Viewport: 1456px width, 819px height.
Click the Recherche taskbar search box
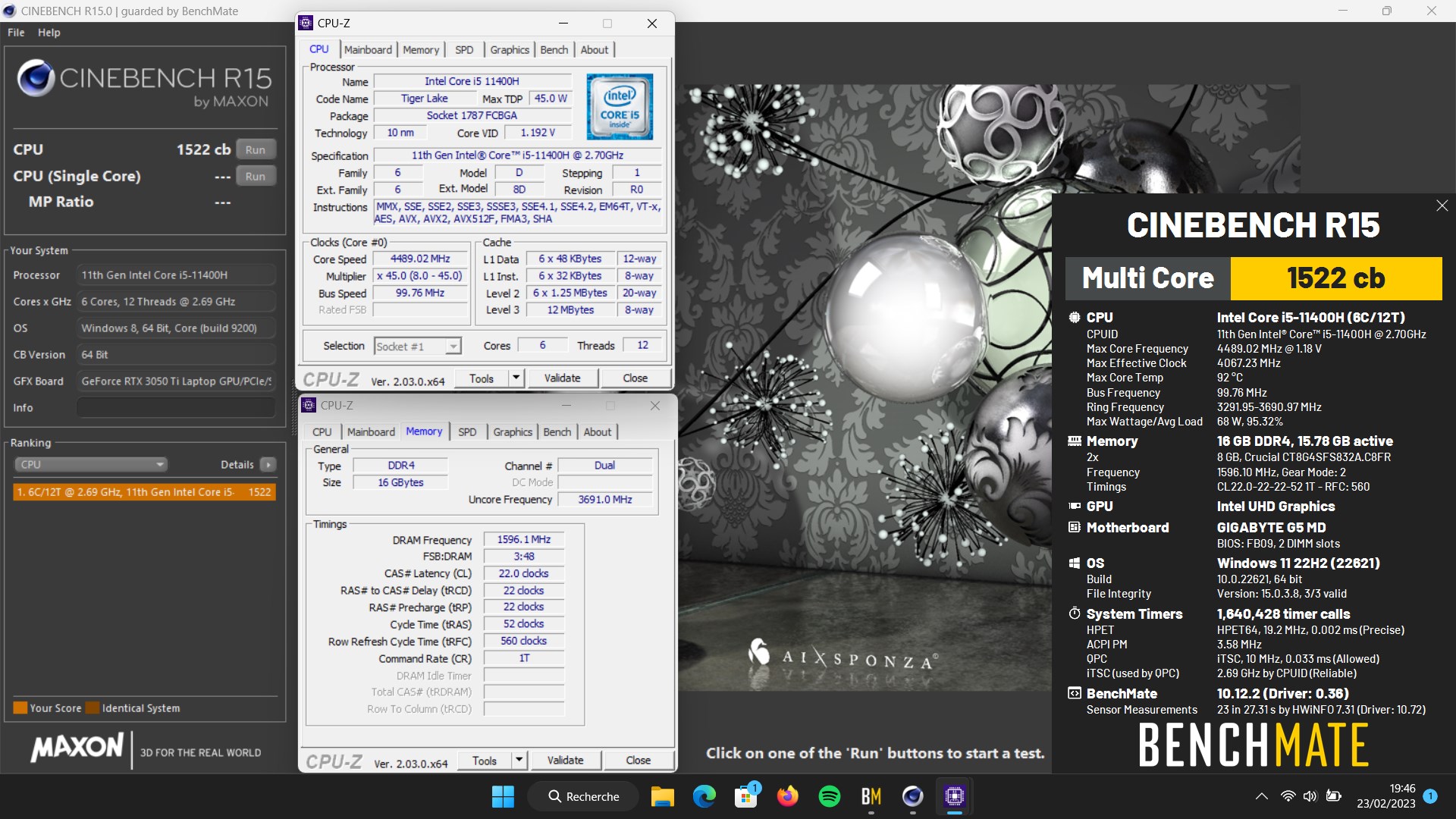coord(583,796)
